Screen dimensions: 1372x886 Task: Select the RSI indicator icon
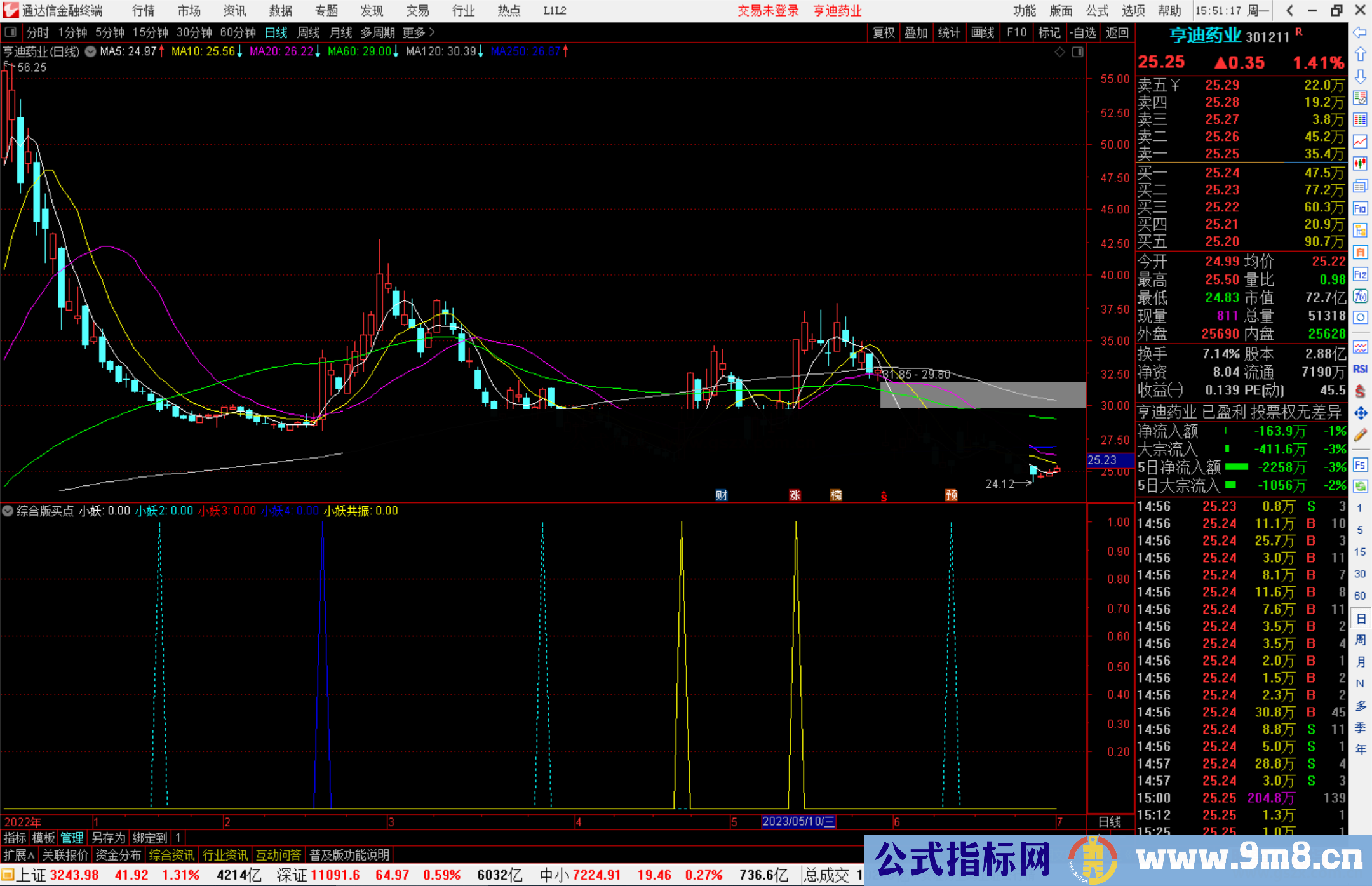point(1360,369)
